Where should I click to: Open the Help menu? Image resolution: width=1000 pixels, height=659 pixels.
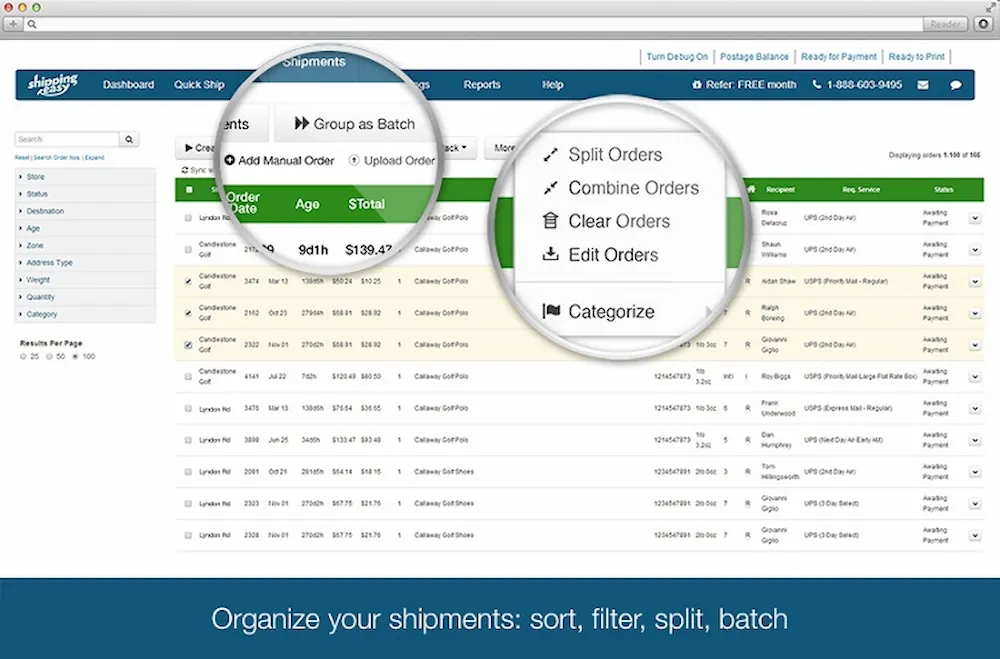coord(552,84)
